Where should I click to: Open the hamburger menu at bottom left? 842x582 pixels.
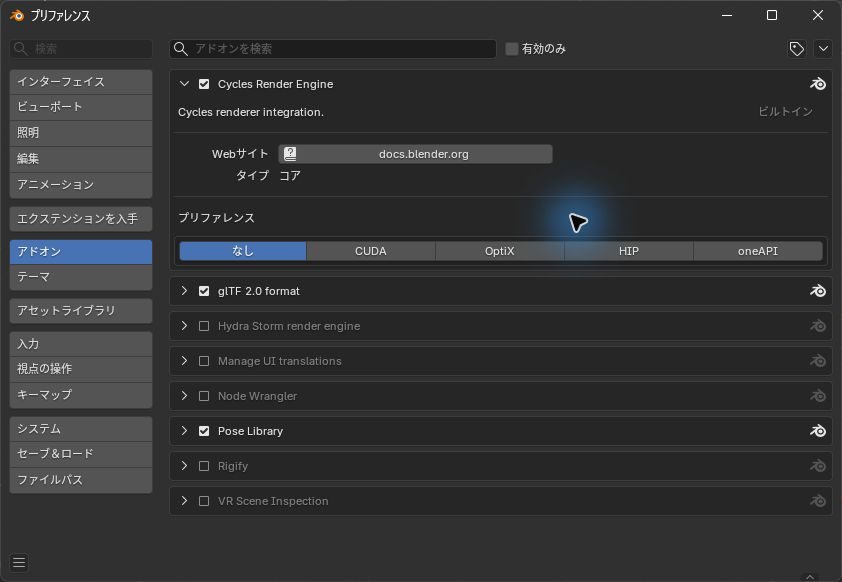pyautogui.click(x=19, y=562)
